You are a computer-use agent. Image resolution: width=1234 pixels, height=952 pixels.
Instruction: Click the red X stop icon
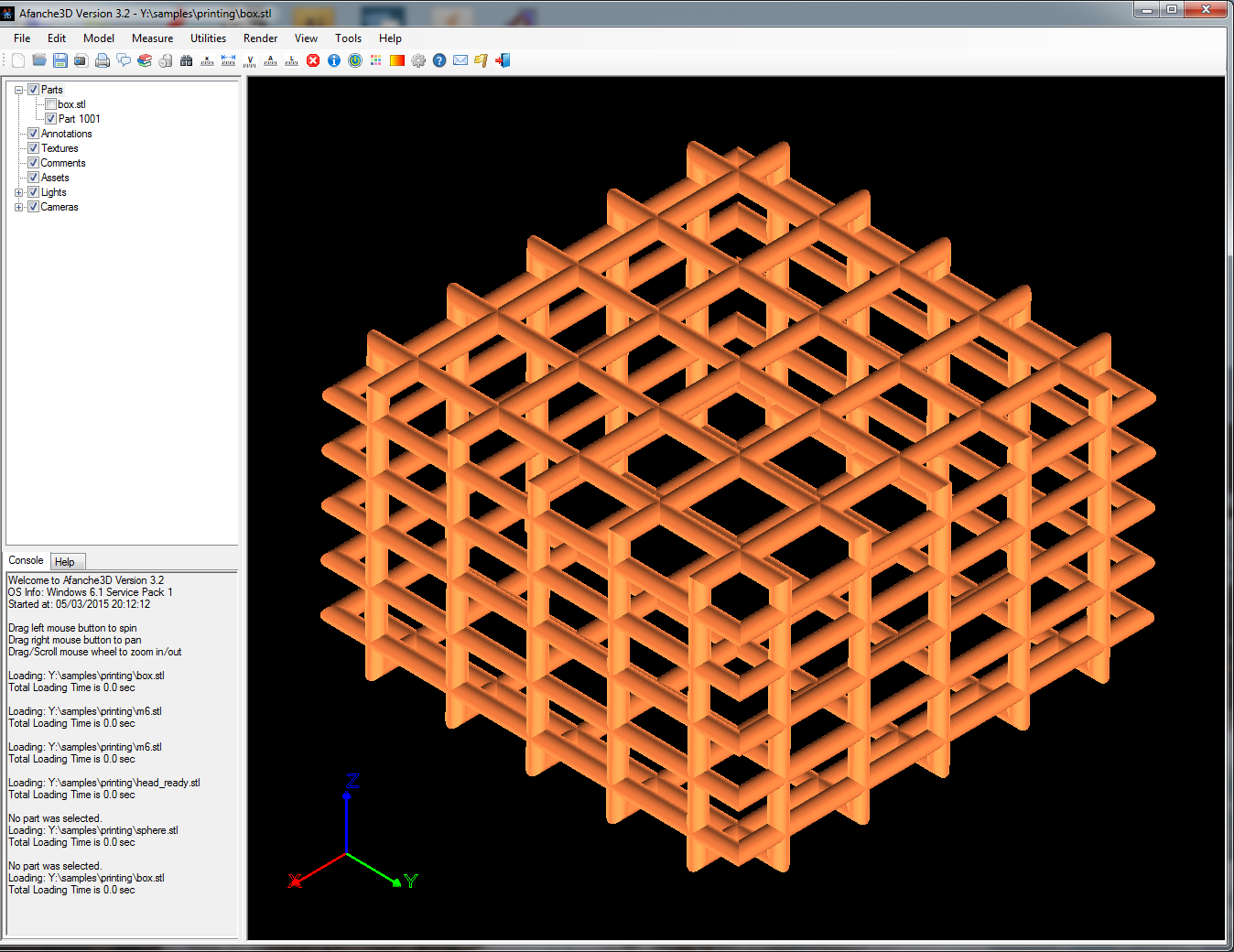313,60
